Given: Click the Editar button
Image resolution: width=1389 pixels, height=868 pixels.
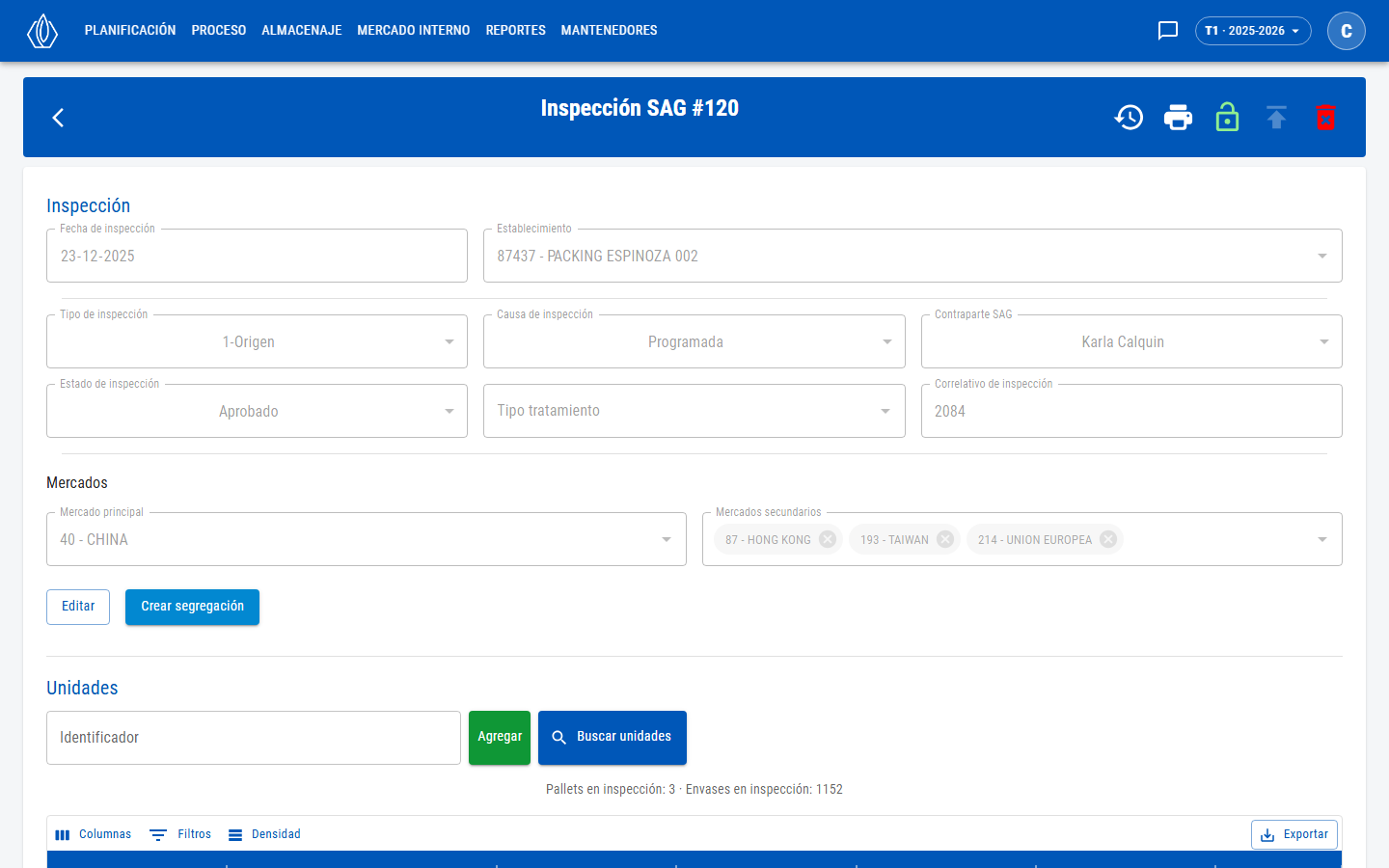Looking at the screenshot, I should (78, 607).
